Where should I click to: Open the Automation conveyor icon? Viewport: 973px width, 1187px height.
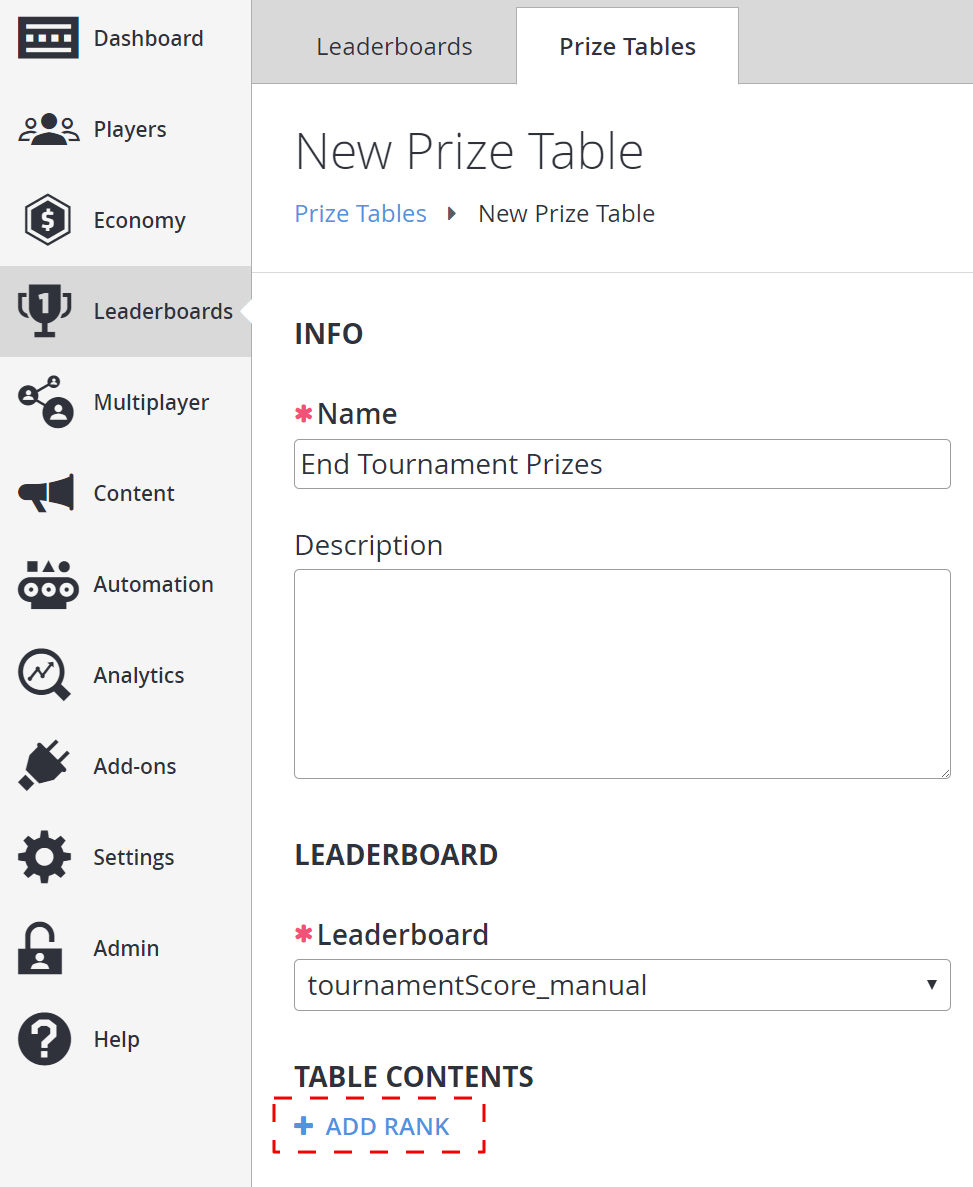pyautogui.click(x=48, y=584)
